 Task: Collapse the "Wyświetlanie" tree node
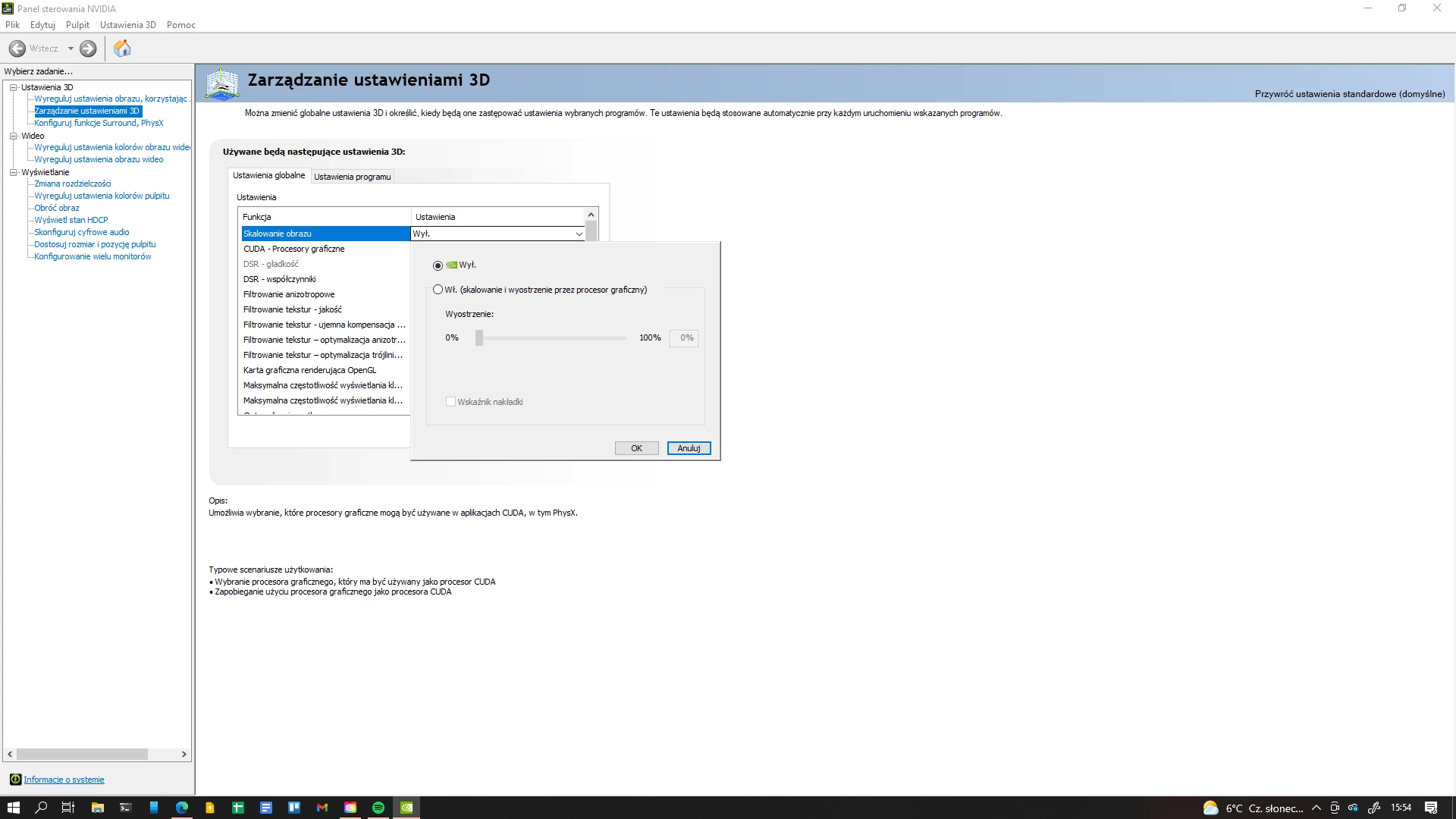point(13,172)
